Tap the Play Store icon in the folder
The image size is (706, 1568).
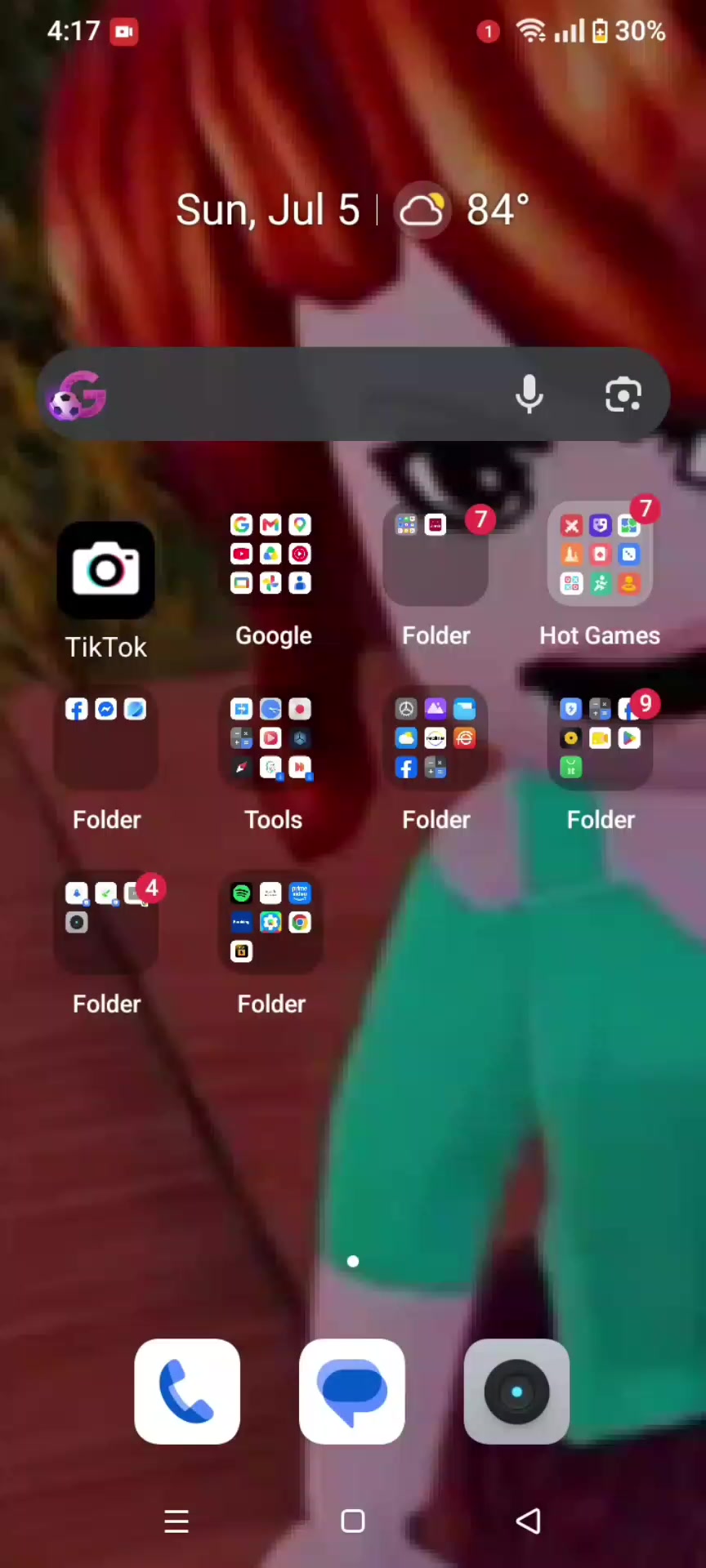pos(629,738)
